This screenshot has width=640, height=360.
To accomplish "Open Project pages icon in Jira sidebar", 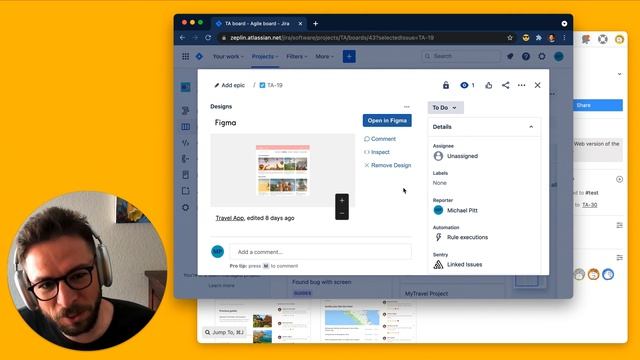I will click(185, 175).
